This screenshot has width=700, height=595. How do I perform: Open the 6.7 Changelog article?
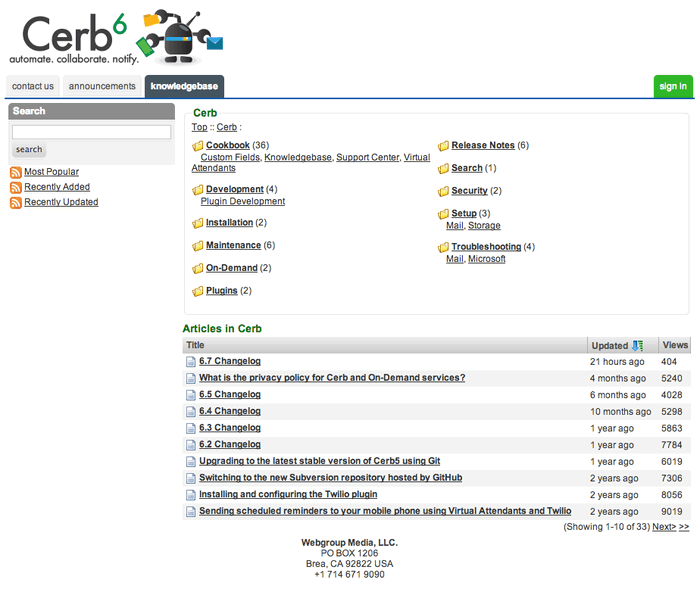230,361
